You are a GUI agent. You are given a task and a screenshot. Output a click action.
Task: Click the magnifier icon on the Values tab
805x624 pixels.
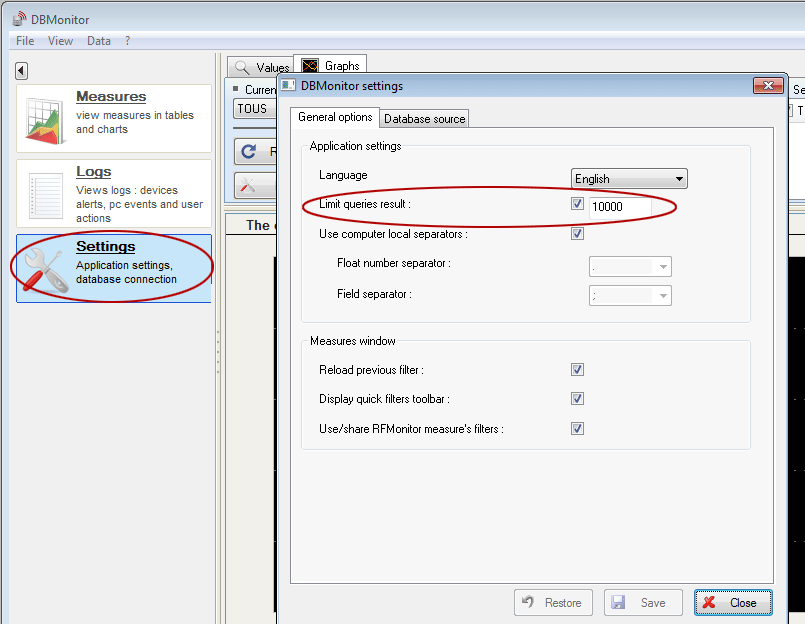tap(242, 67)
